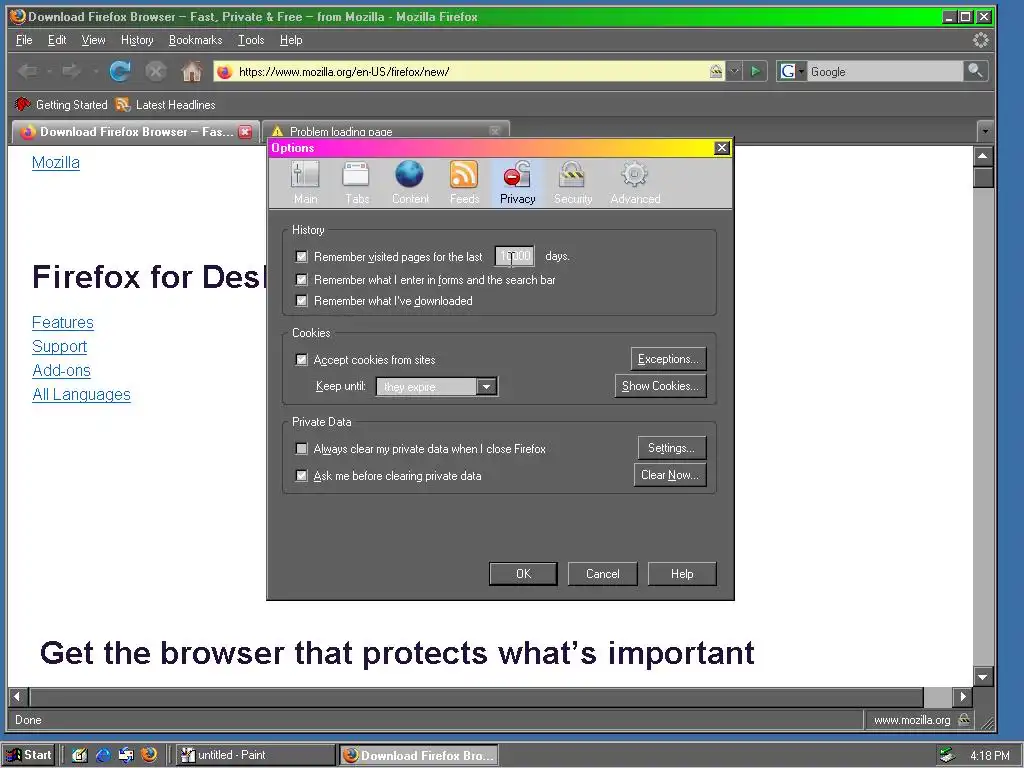Open the Features link

(x=63, y=323)
